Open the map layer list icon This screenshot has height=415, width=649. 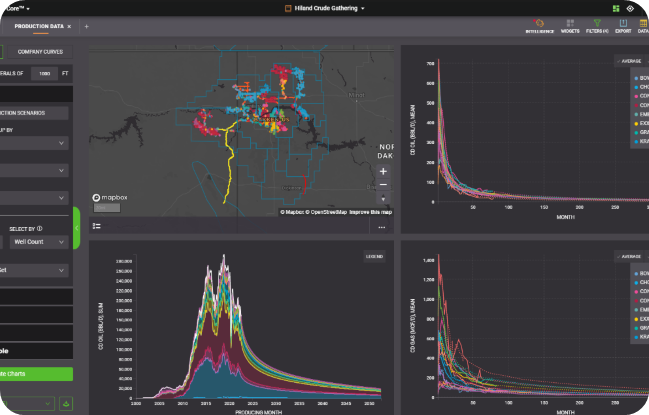(x=97, y=226)
